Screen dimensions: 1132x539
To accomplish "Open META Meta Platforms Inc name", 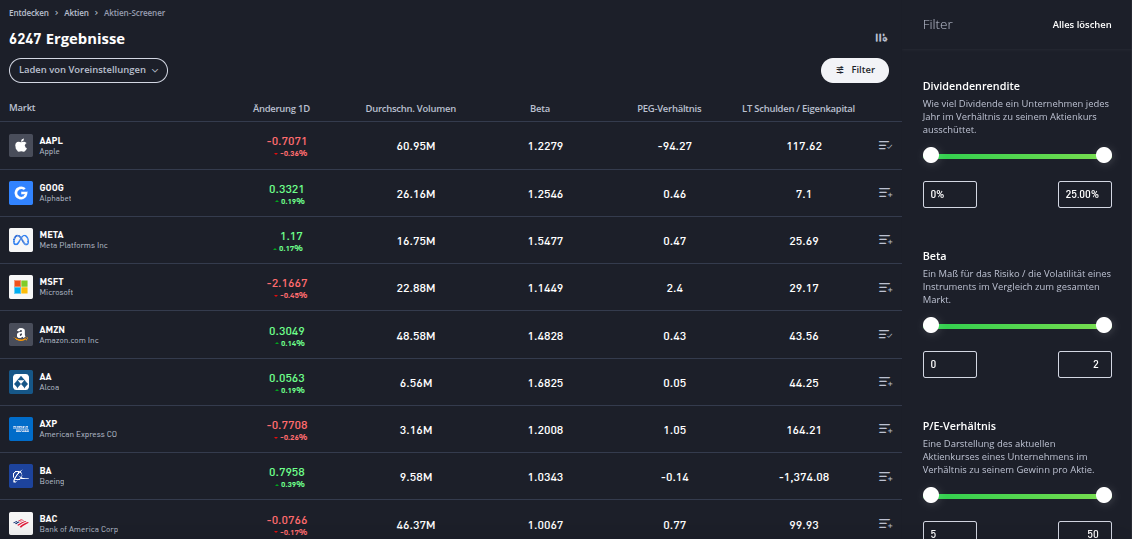I will tap(74, 240).
